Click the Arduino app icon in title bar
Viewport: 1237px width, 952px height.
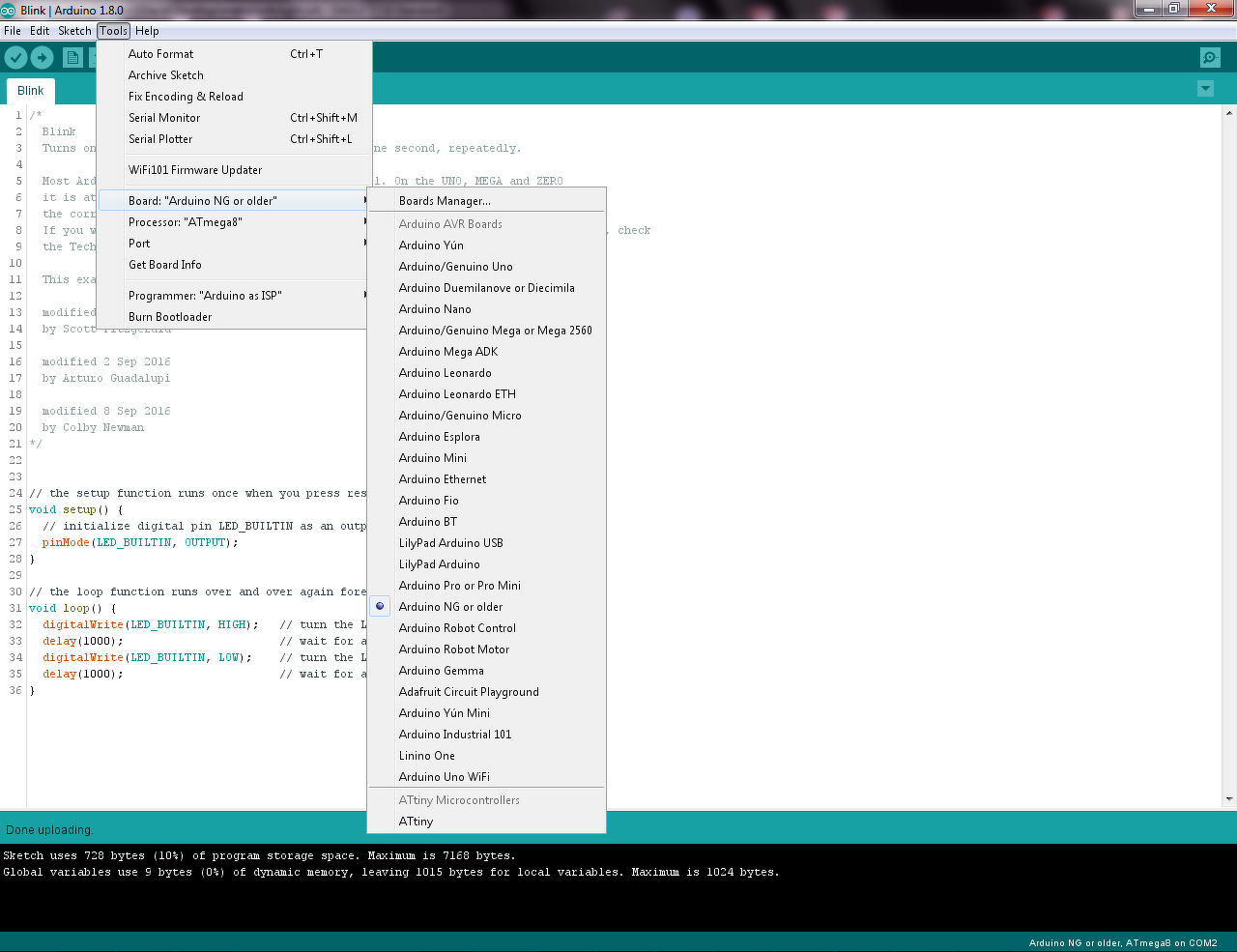(x=9, y=10)
